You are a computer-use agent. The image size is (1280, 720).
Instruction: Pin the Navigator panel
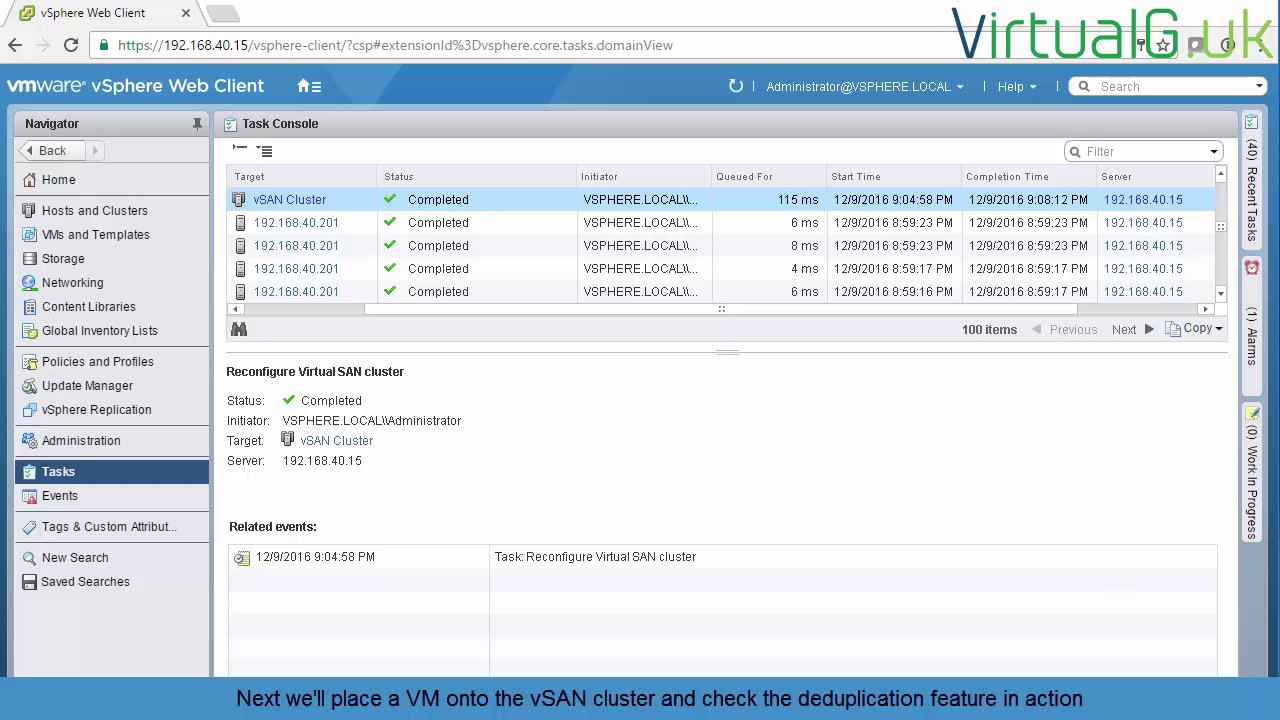click(197, 124)
